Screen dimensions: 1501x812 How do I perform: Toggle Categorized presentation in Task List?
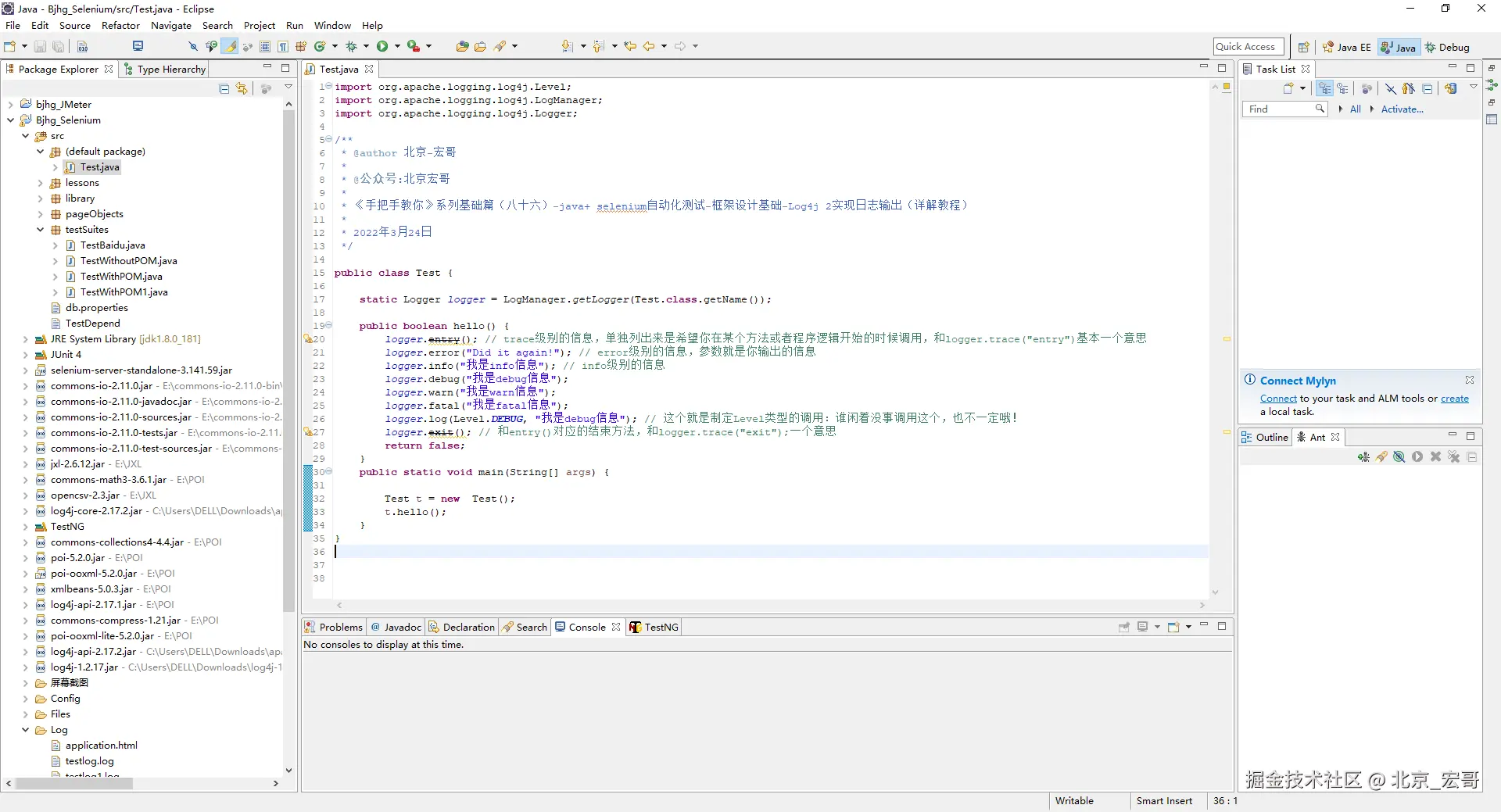tap(1324, 89)
